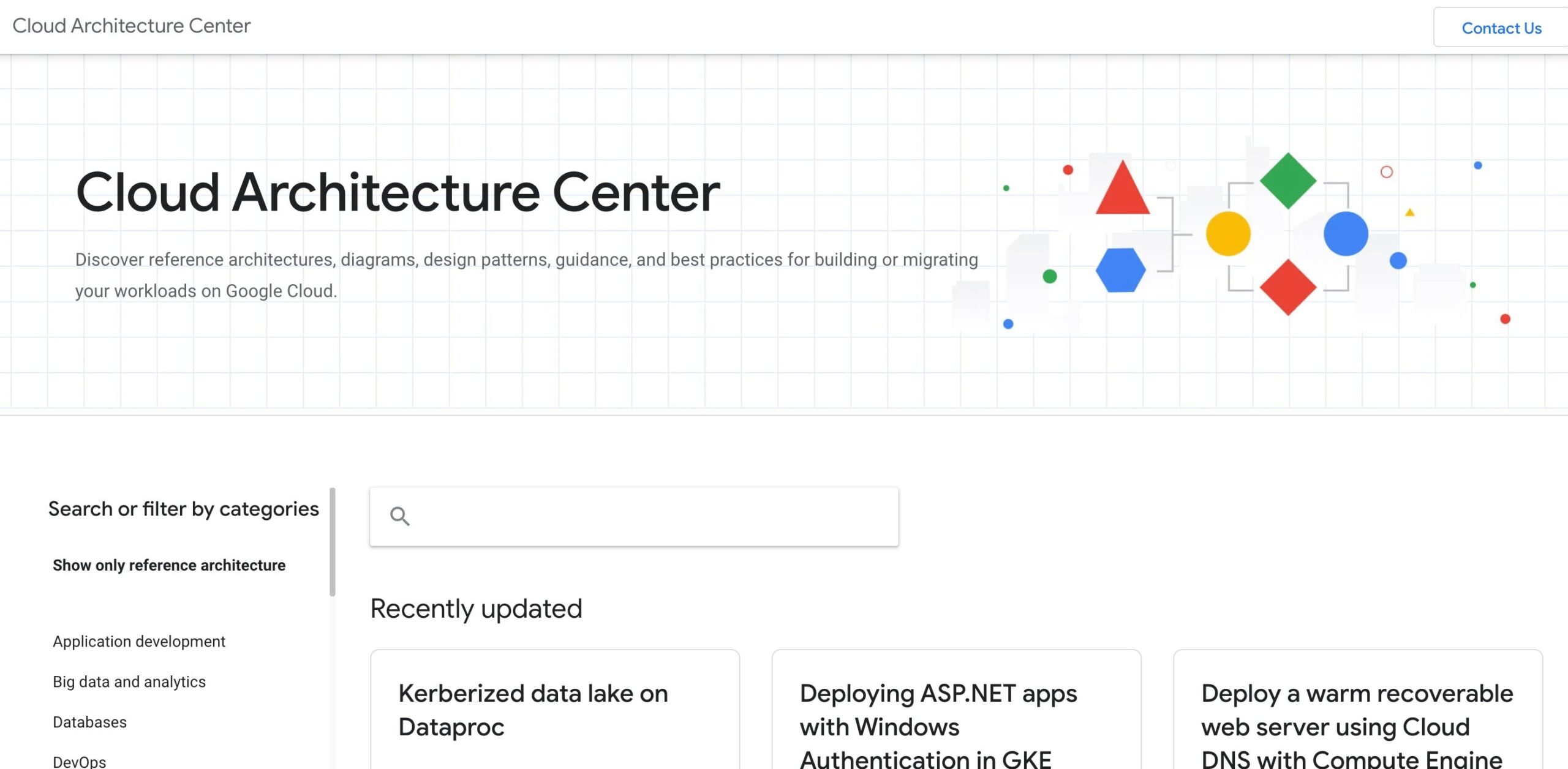Viewport: 1568px width, 769px height.
Task: Choose the Databases category filter
Action: click(x=89, y=722)
